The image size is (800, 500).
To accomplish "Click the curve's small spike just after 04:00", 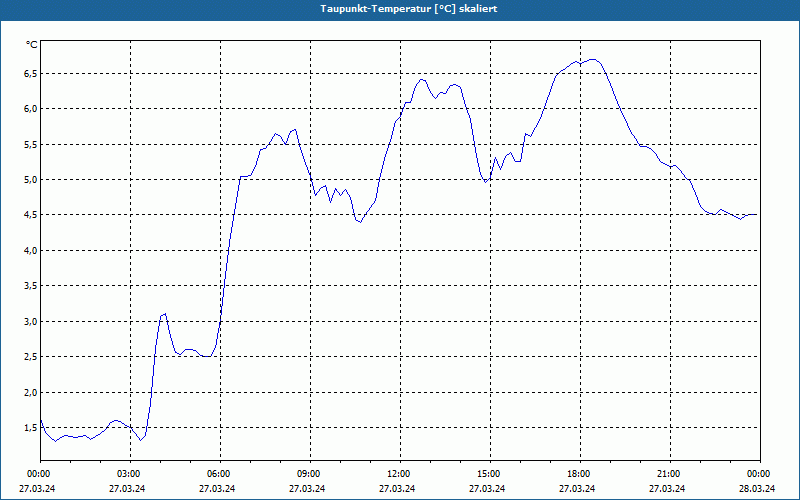I will tap(163, 314).
